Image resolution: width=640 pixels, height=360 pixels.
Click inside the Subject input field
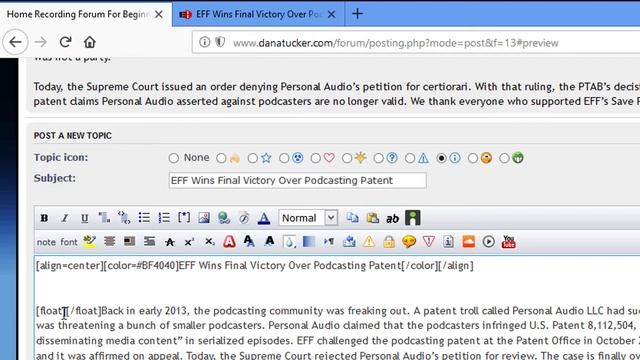[298, 180]
